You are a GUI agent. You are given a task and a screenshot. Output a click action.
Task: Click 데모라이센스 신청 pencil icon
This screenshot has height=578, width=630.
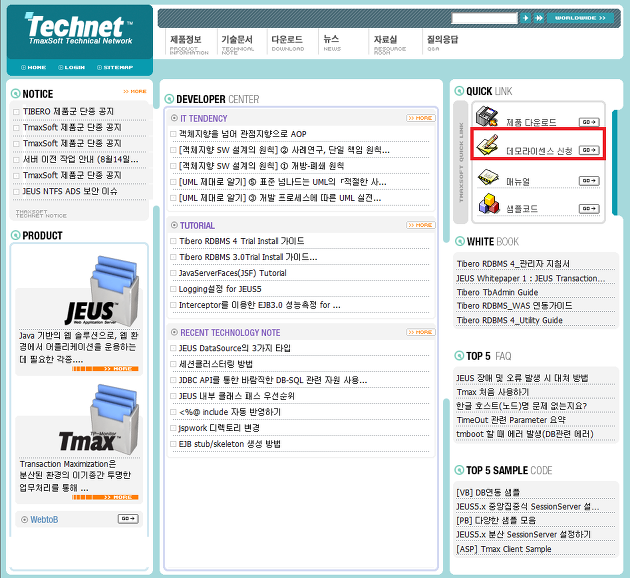click(487, 145)
